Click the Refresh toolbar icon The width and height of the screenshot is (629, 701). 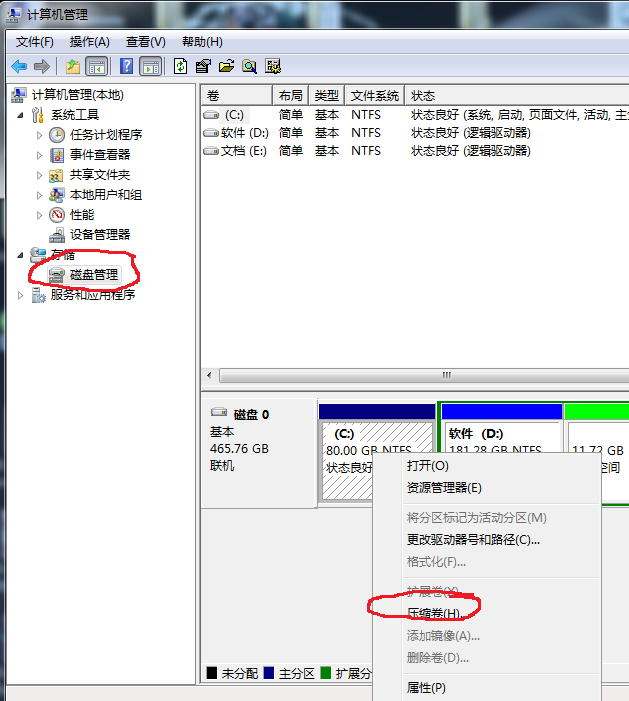pos(180,67)
